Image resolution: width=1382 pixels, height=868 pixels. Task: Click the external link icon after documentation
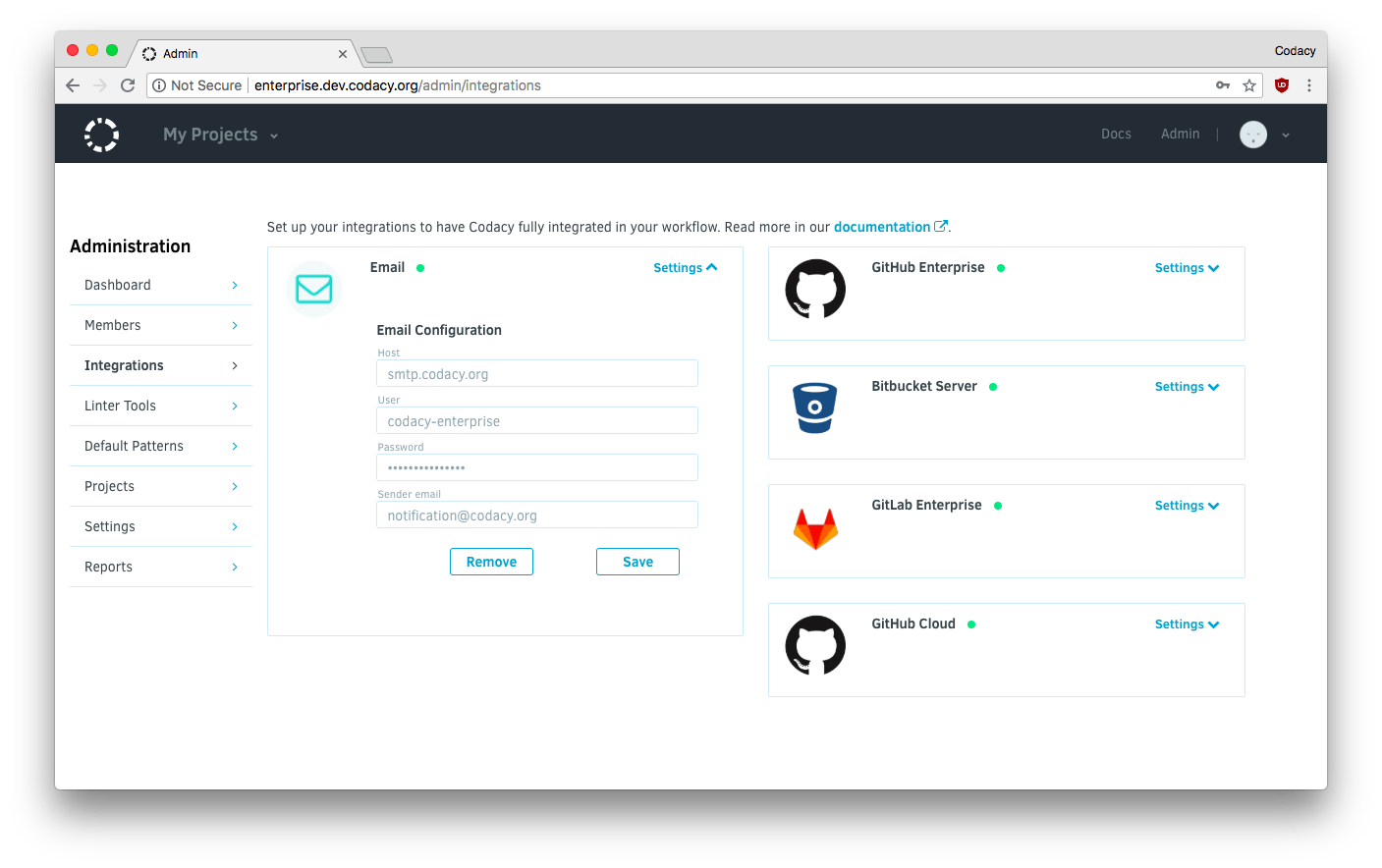[941, 226]
